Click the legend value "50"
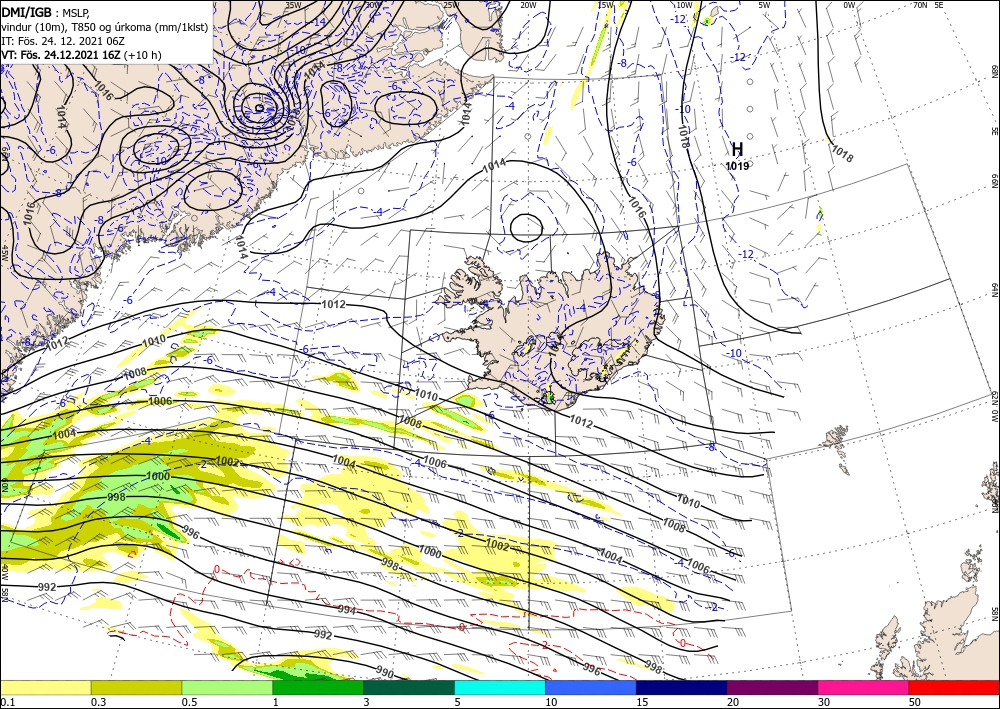 point(915,702)
